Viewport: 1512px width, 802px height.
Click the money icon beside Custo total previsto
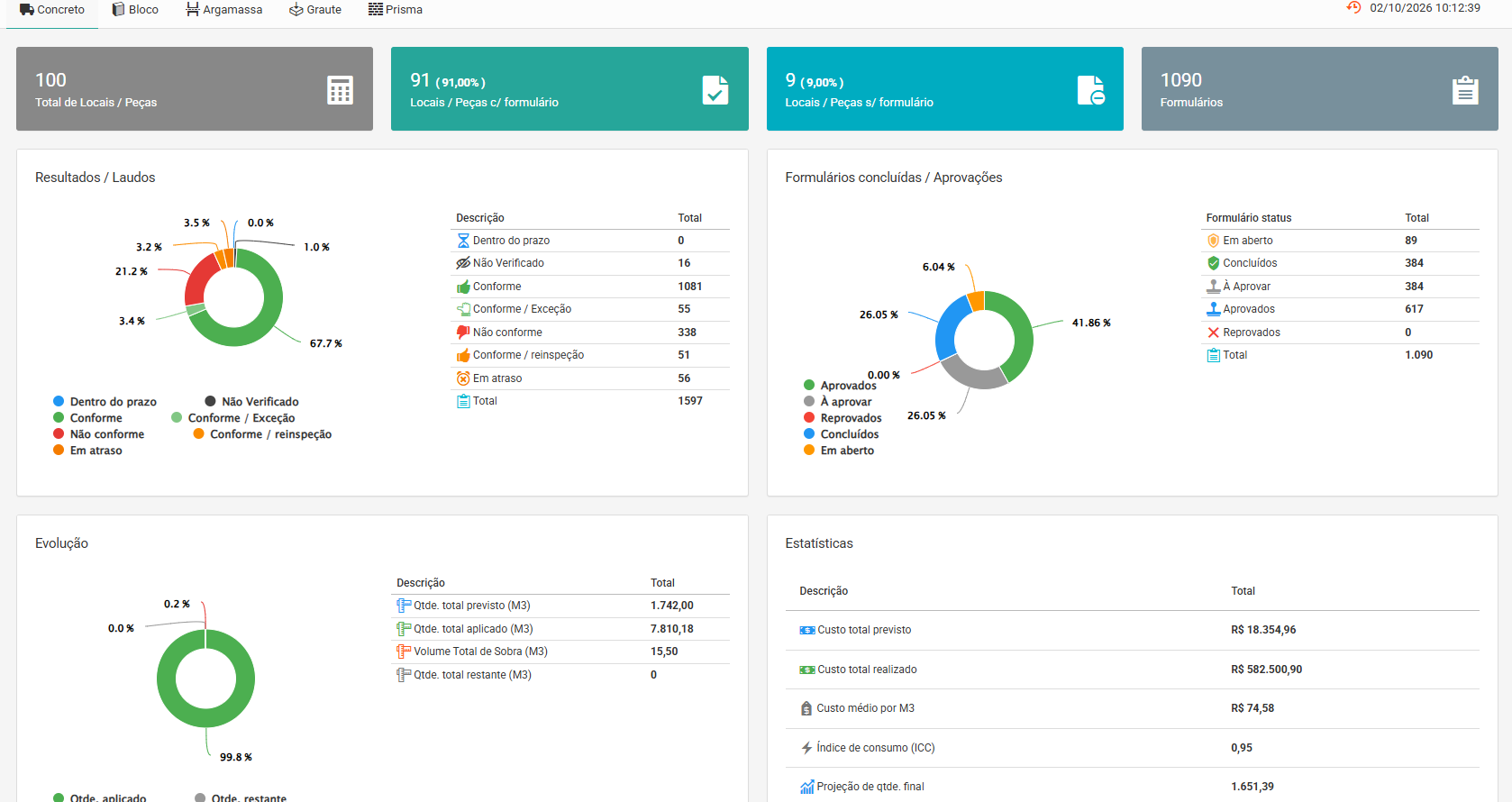click(x=807, y=630)
